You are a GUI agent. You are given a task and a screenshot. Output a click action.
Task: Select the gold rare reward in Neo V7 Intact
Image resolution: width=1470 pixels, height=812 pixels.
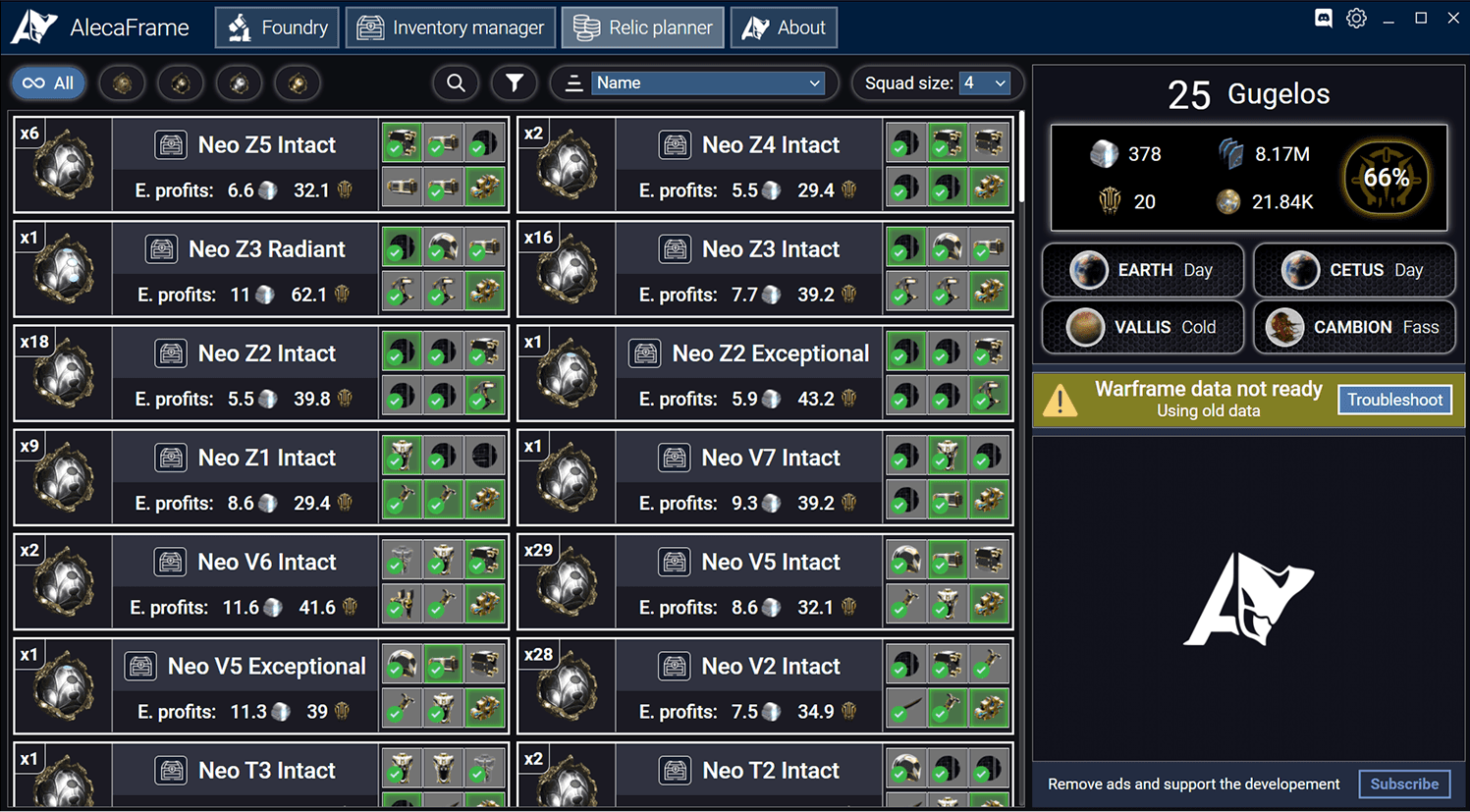(989, 499)
